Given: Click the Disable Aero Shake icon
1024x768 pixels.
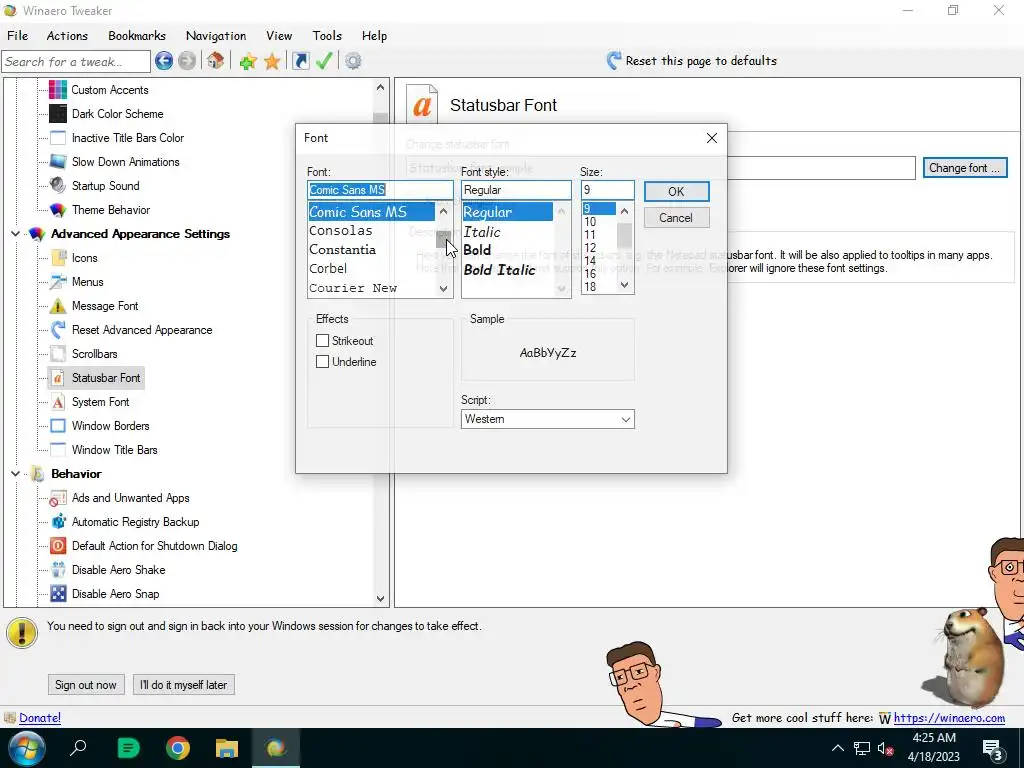Looking at the screenshot, I should 58,569.
